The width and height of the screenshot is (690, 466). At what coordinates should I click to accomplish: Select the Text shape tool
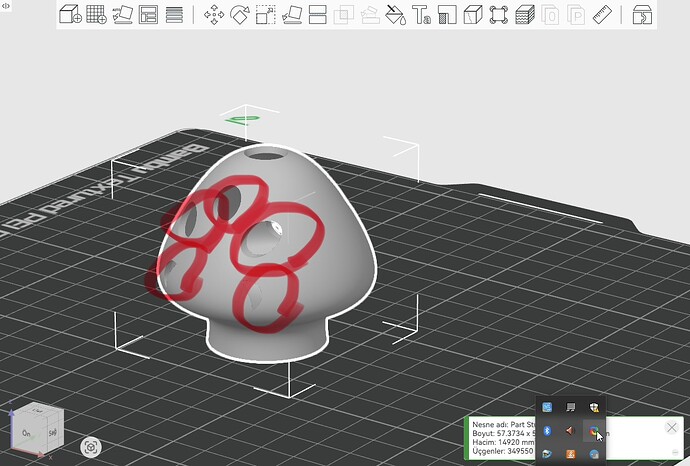(421, 15)
